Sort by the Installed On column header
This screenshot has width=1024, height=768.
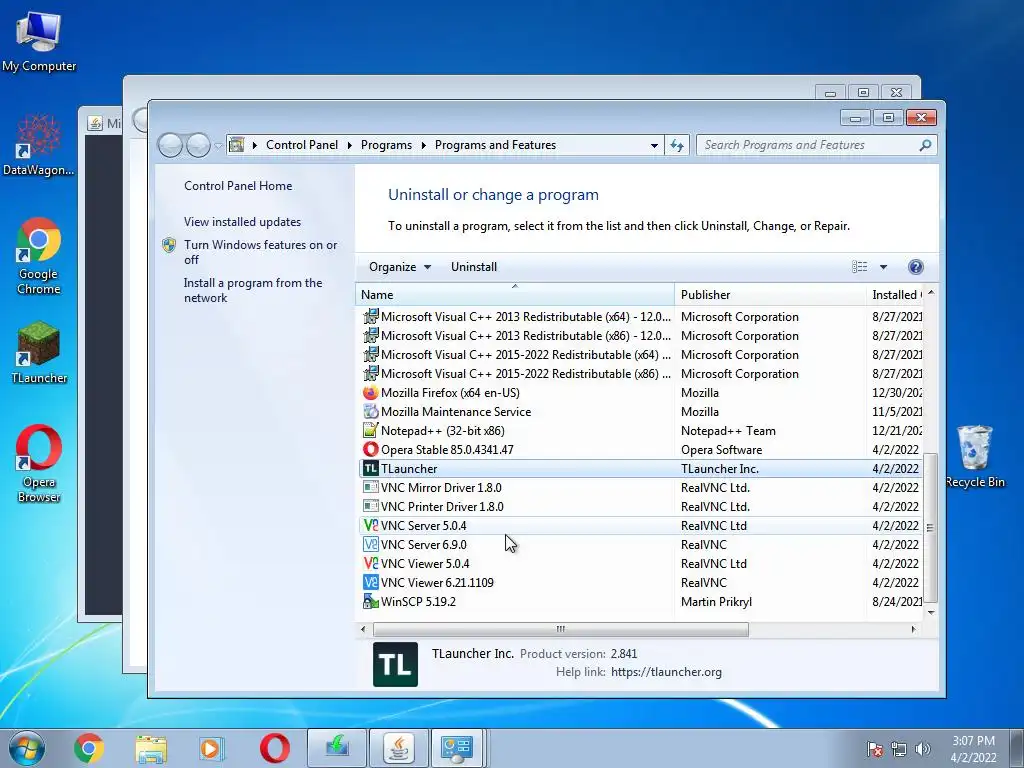pyautogui.click(x=895, y=295)
